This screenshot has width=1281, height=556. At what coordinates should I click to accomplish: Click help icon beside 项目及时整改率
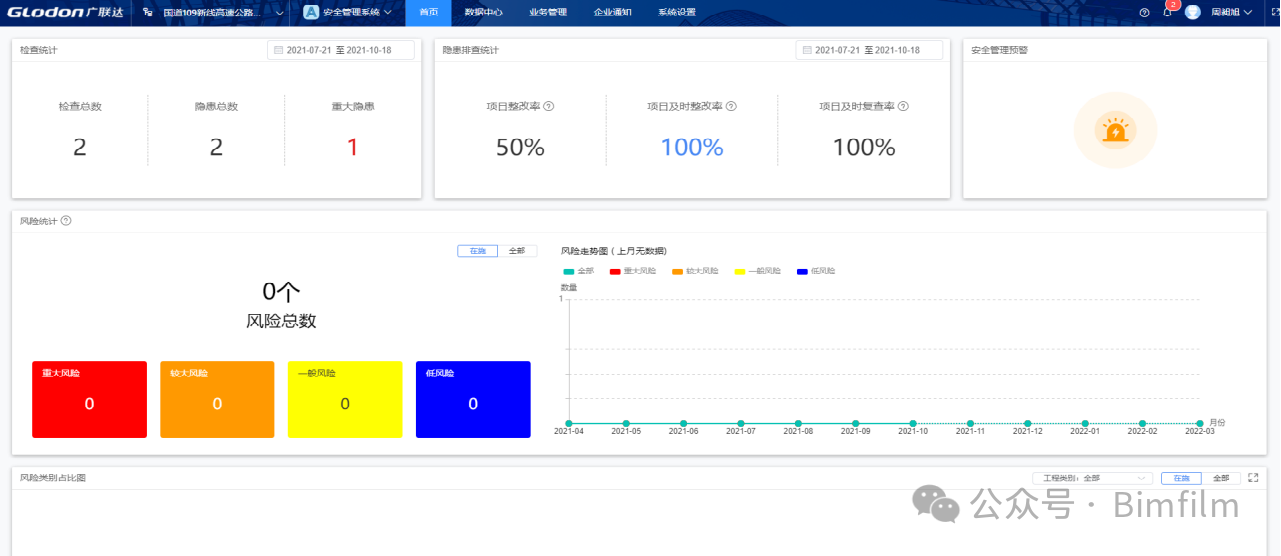coord(731,106)
